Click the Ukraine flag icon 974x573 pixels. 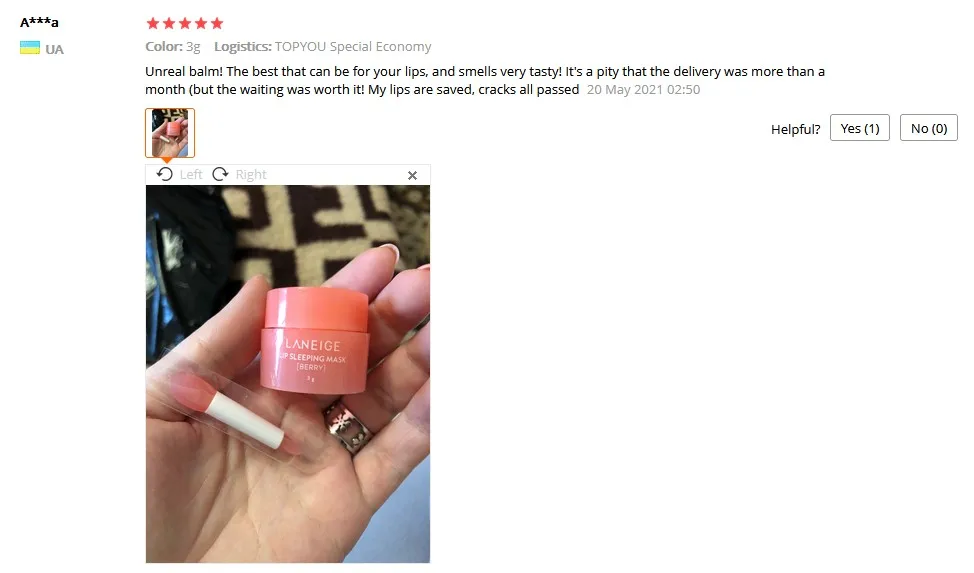click(30, 48)
